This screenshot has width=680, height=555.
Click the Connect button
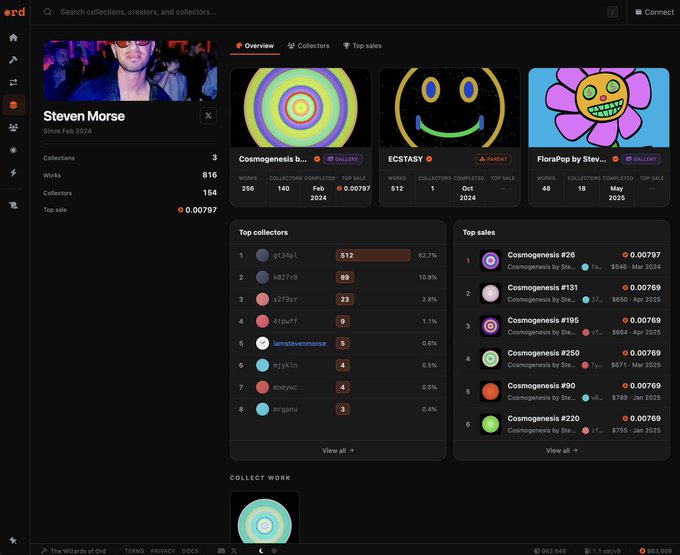pos(654,12)
